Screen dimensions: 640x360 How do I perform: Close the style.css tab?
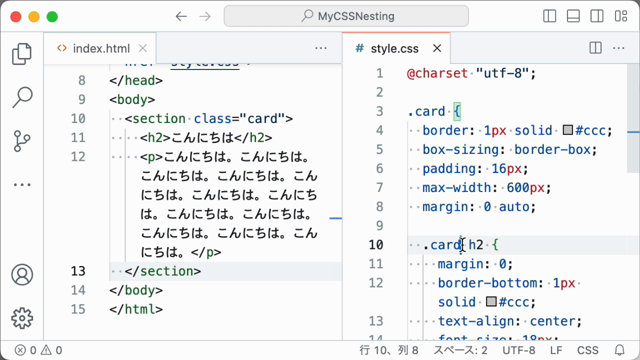pyautogui.click(x=437, y=48)
